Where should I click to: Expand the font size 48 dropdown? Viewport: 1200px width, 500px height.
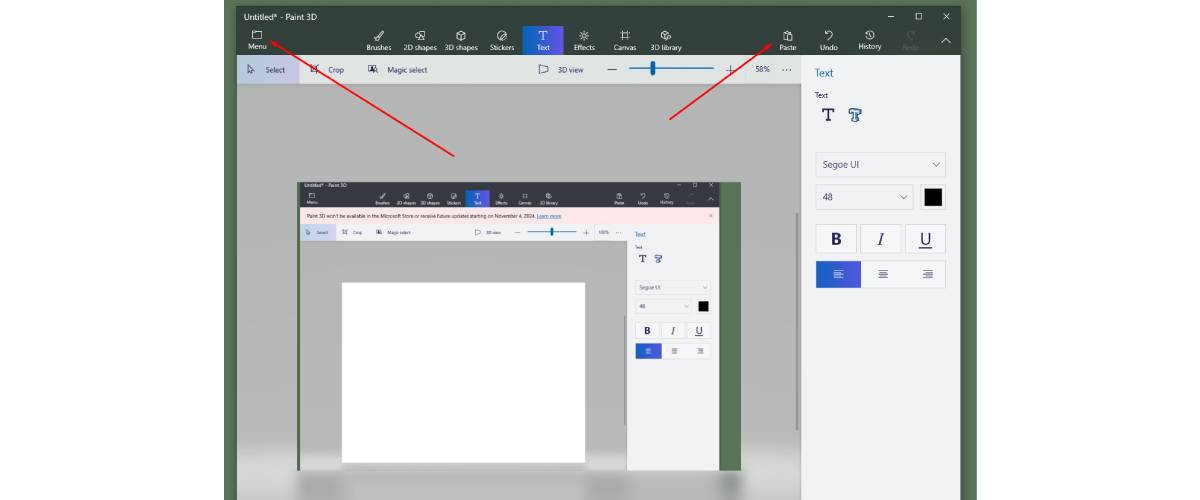tap(864, 197)
